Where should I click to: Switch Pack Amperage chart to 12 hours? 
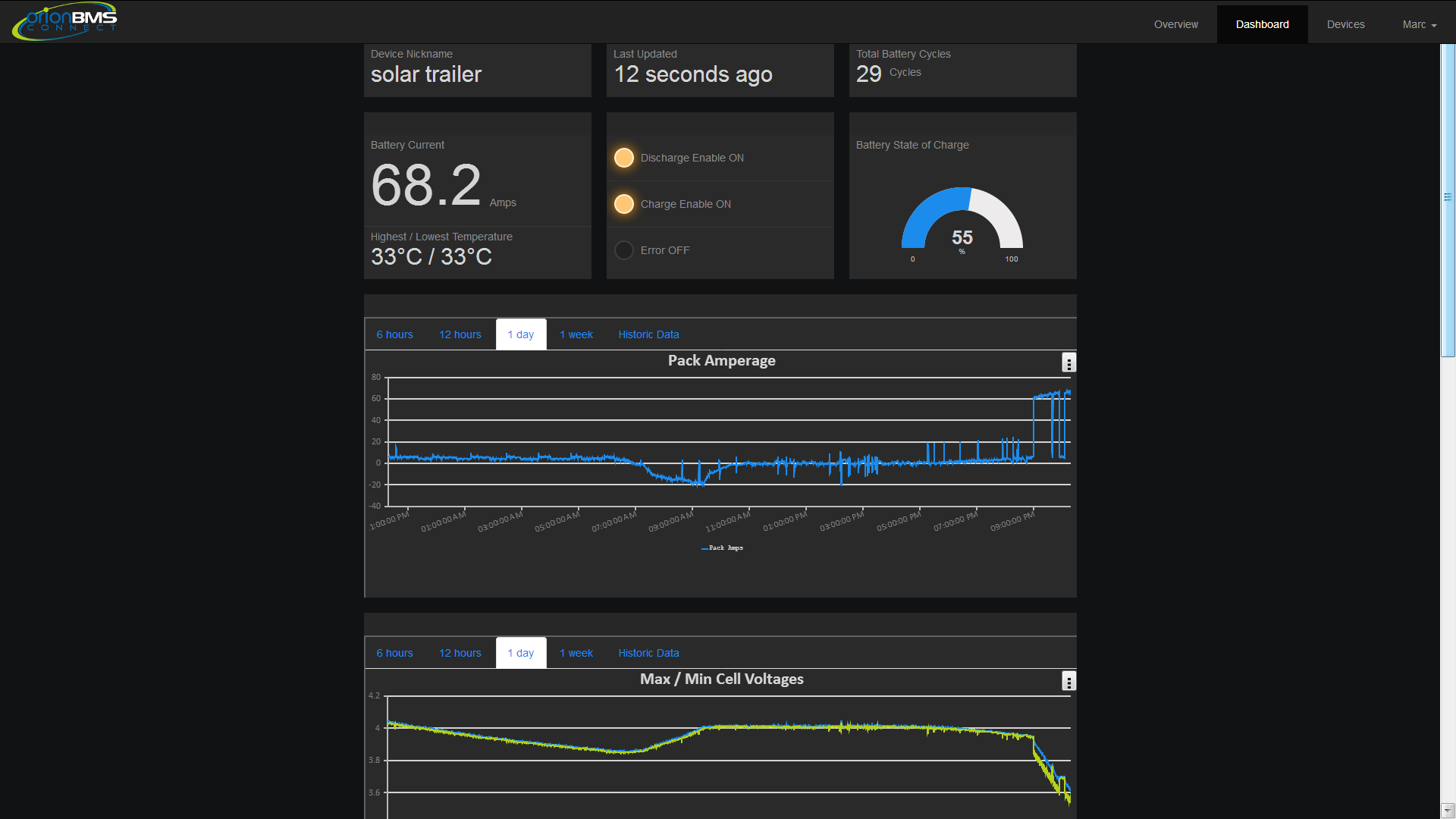click(460, 334)
